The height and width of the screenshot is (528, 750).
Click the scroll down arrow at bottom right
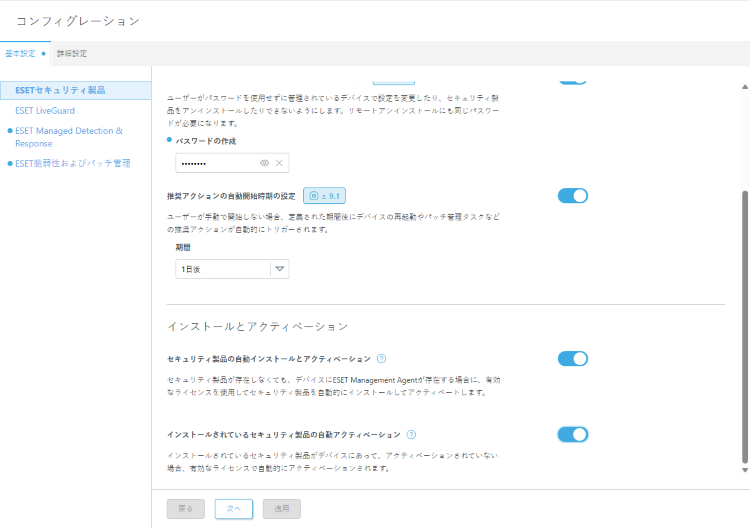click(744, 469)
